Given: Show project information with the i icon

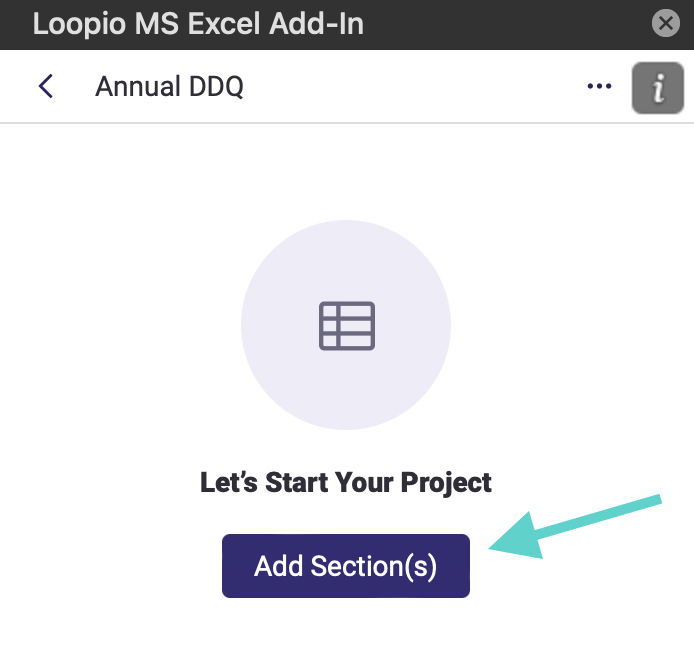Looking at the screenshot, I should coord(658,88).
